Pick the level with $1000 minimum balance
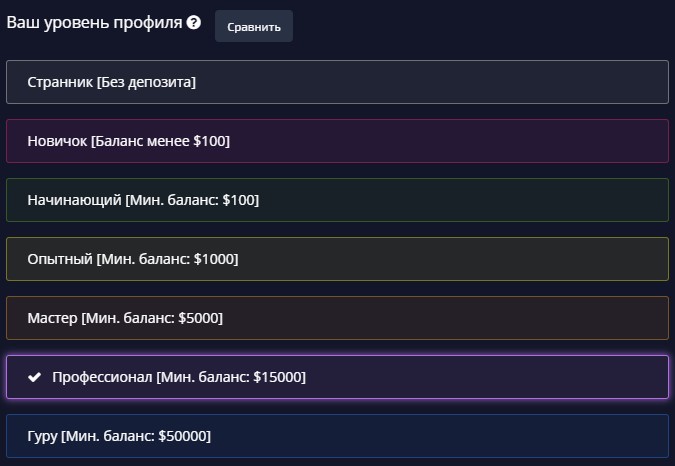Screen dimensions: 675x466 click(x=336, y=259)
